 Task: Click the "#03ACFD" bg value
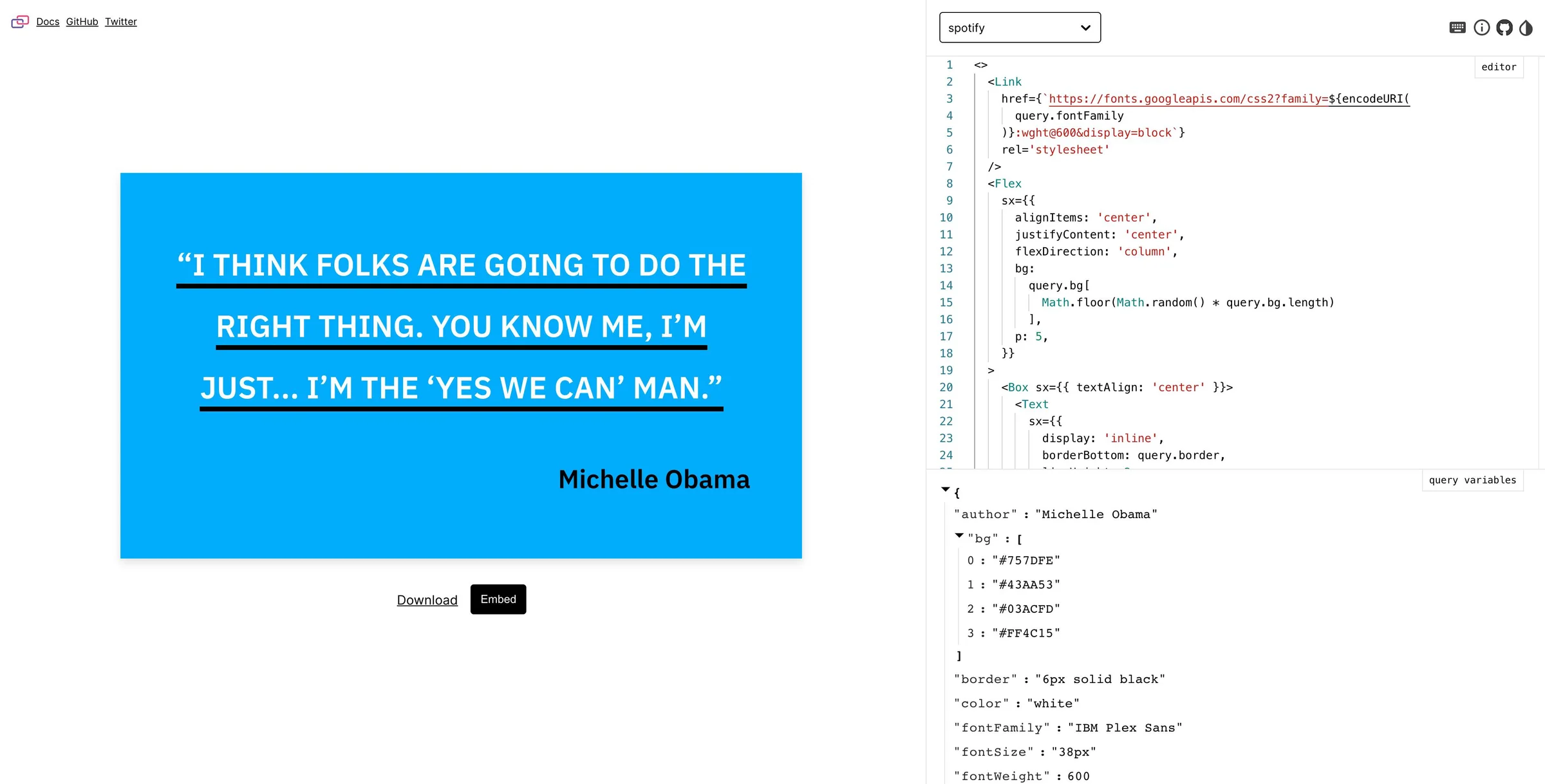tap(1026, 609)
